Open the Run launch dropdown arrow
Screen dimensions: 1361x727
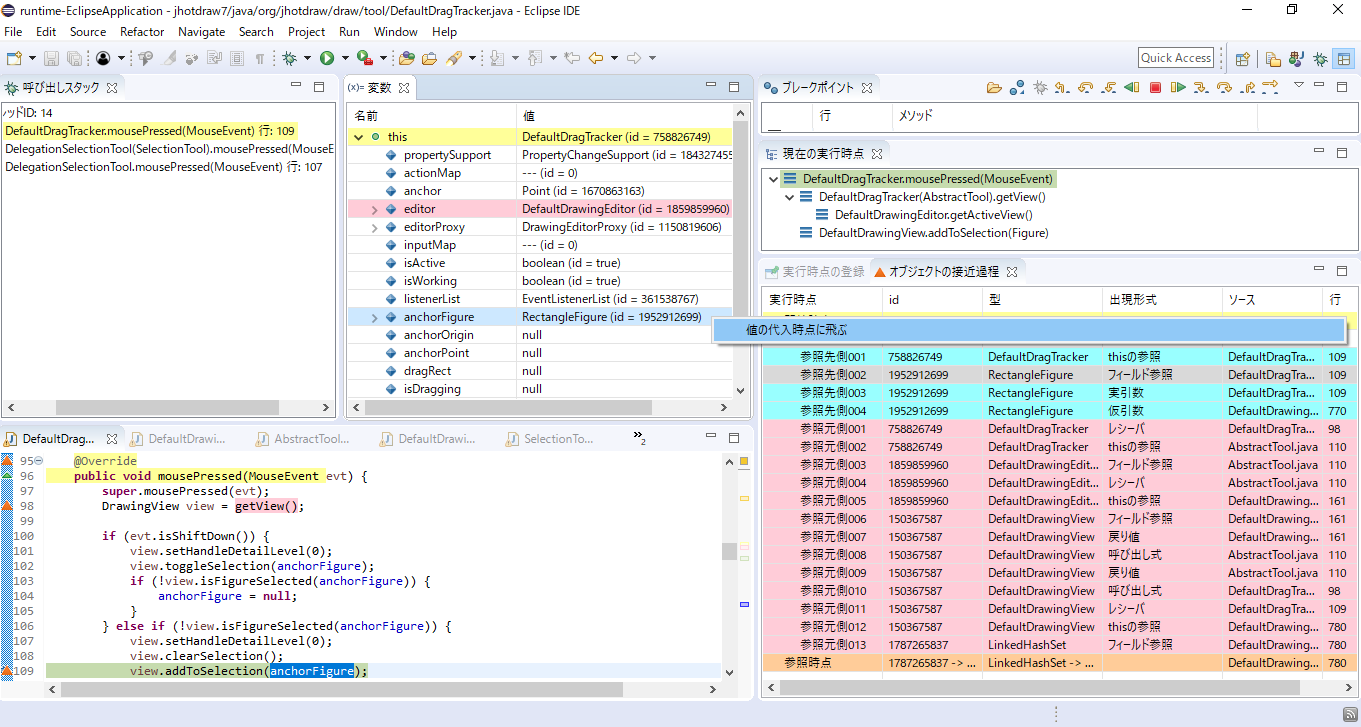coord(343,59)
